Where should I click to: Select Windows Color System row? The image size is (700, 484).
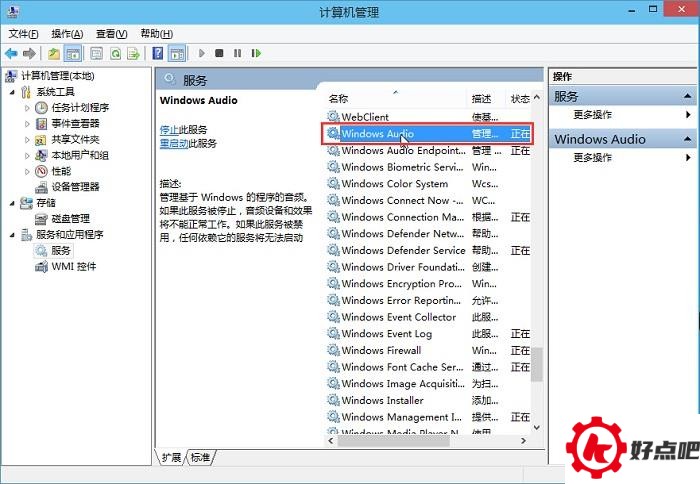429,184
